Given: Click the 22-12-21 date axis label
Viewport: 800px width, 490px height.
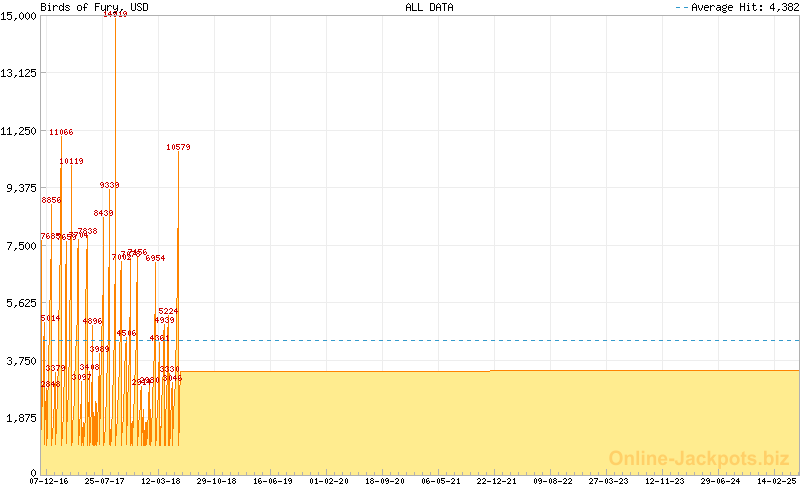Looking at the screenshot, I should click(496, 481).
